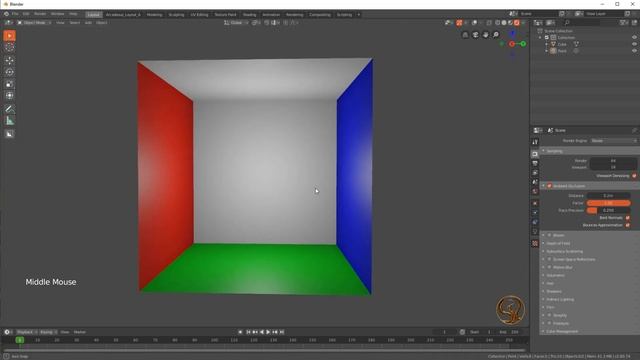Select the Transform tool
Screen dimensions: 640x360
click(9, 96)
